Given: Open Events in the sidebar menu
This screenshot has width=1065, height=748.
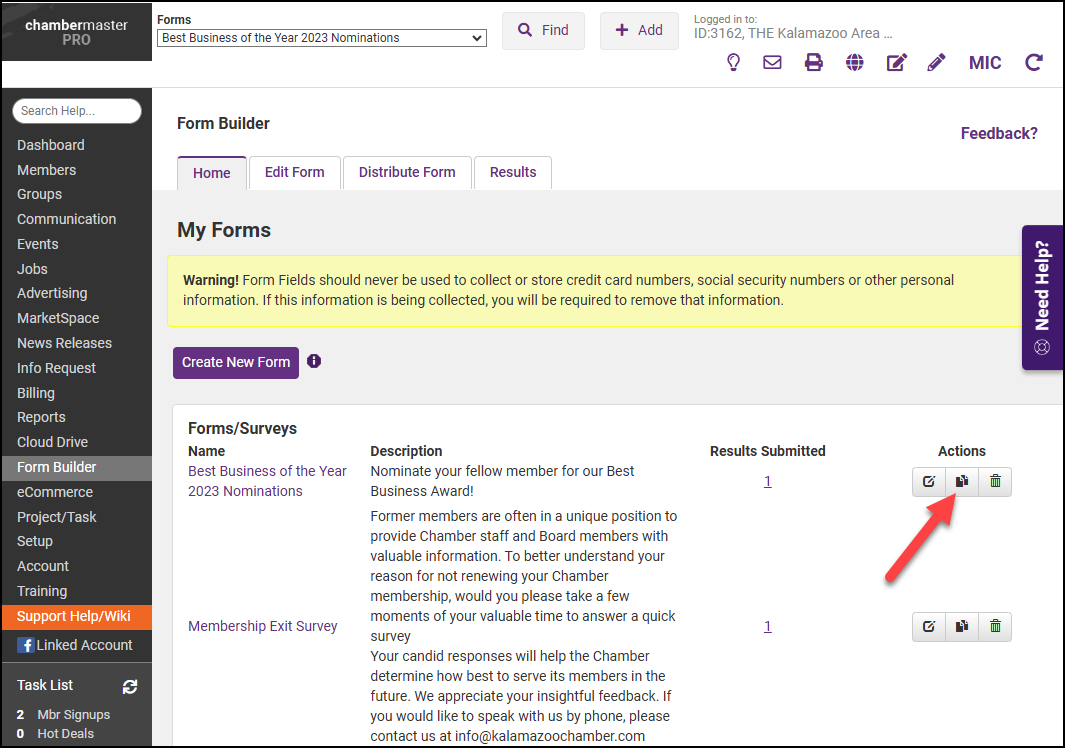Looking at the screenshot, I should (x=38, y=244).
